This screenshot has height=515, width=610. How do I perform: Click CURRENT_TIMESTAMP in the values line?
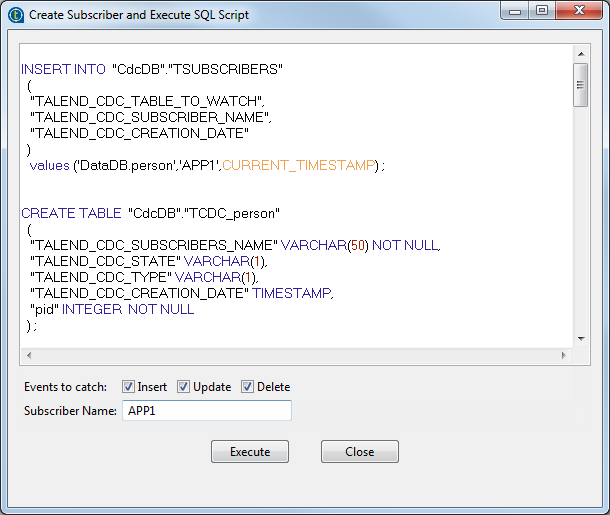[x=298, y=165]
